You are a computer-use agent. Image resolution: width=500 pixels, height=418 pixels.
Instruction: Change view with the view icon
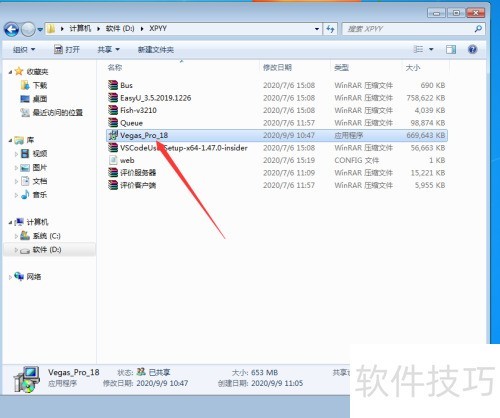[x=418, y=50]
